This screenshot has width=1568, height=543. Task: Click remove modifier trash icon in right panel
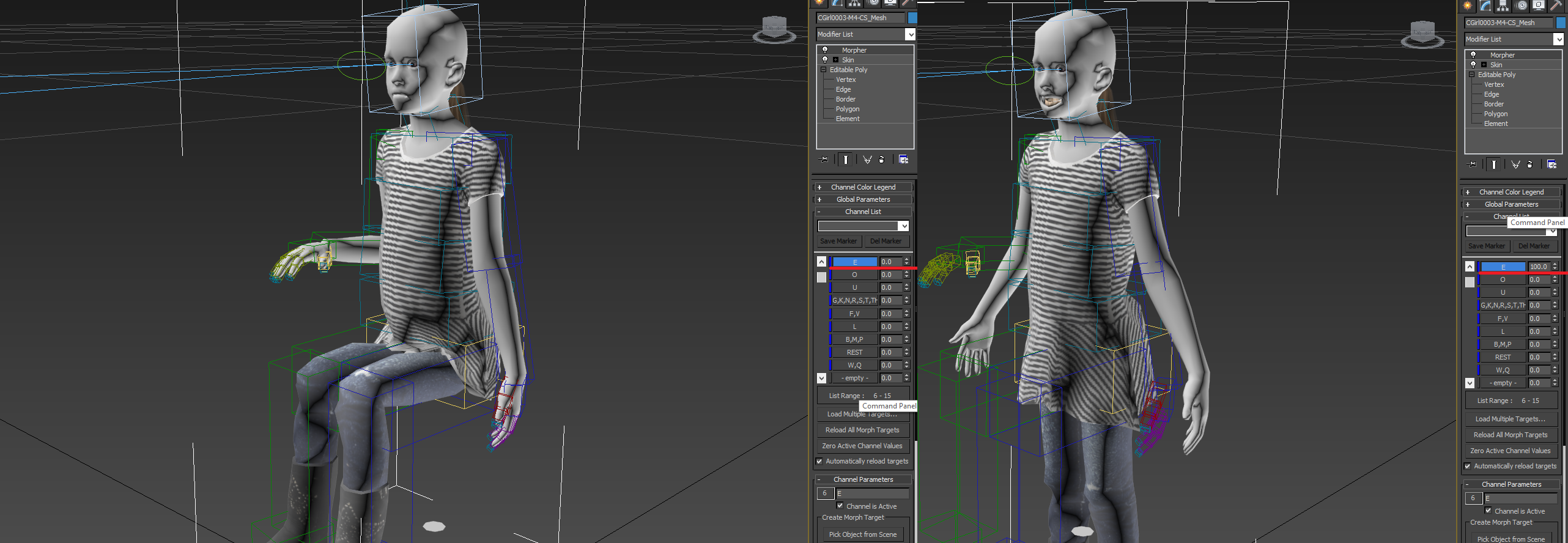pos(1529,164)
